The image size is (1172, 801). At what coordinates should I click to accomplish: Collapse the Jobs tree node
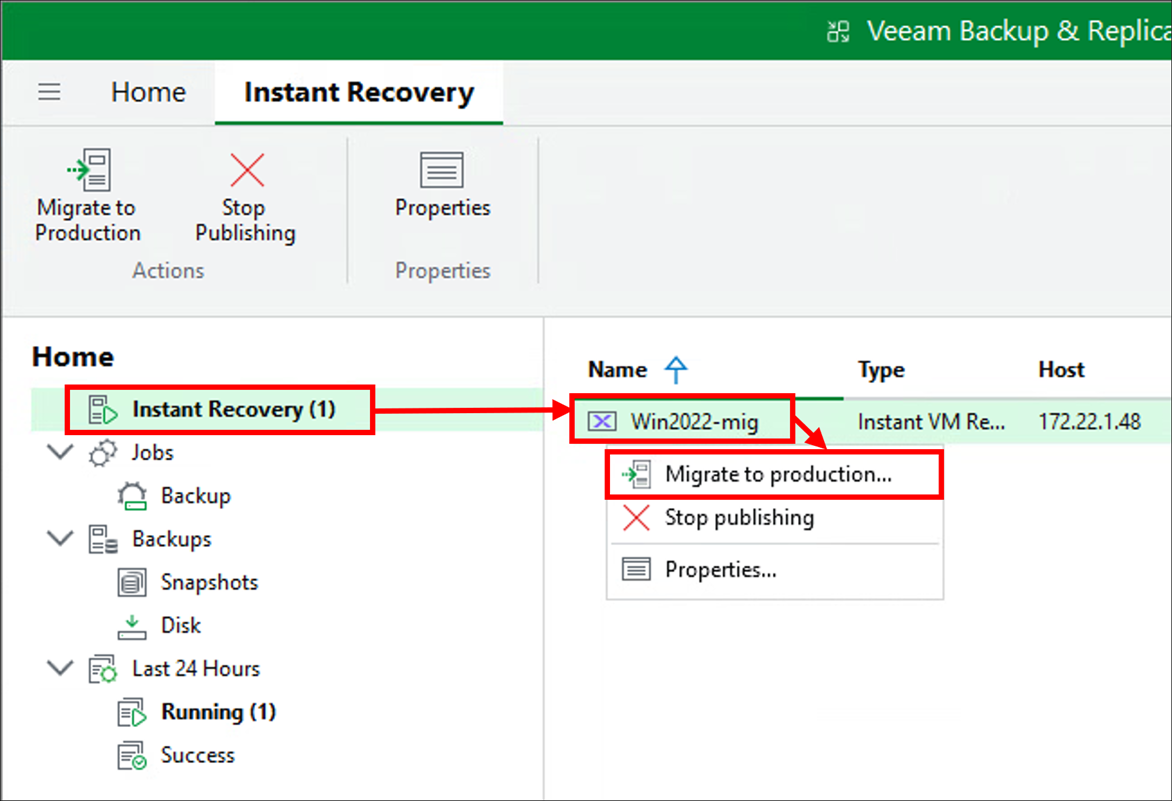(61, 451)
